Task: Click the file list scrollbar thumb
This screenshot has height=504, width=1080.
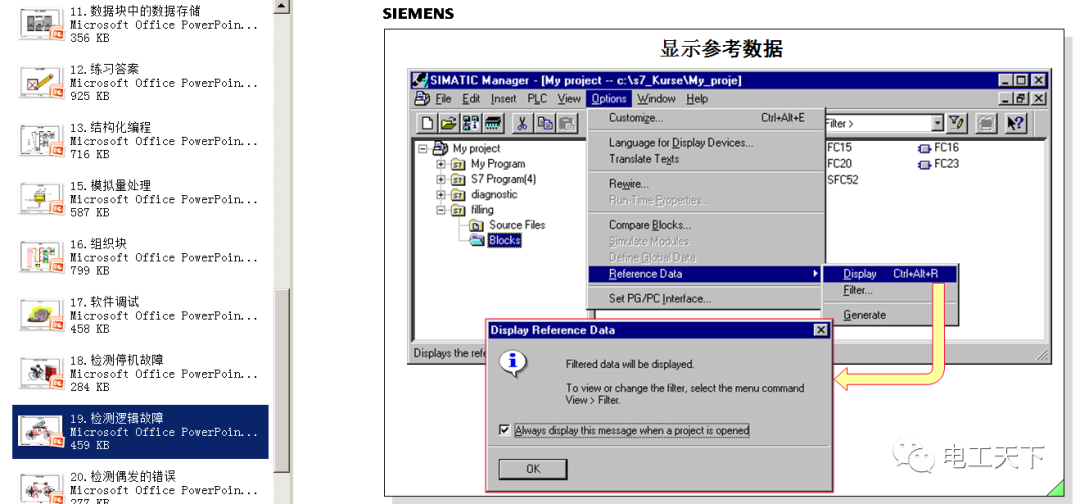Action: 281,381
